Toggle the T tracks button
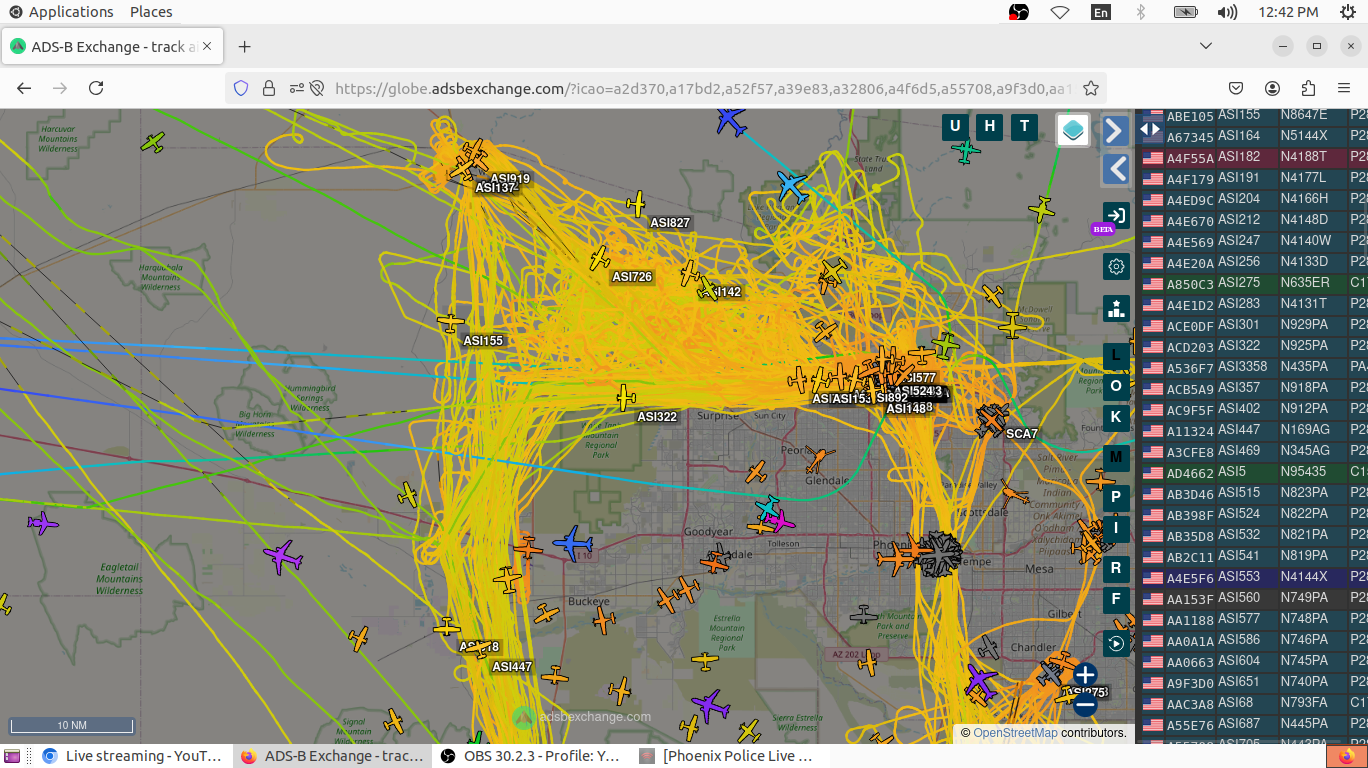 pos(1024,126)
